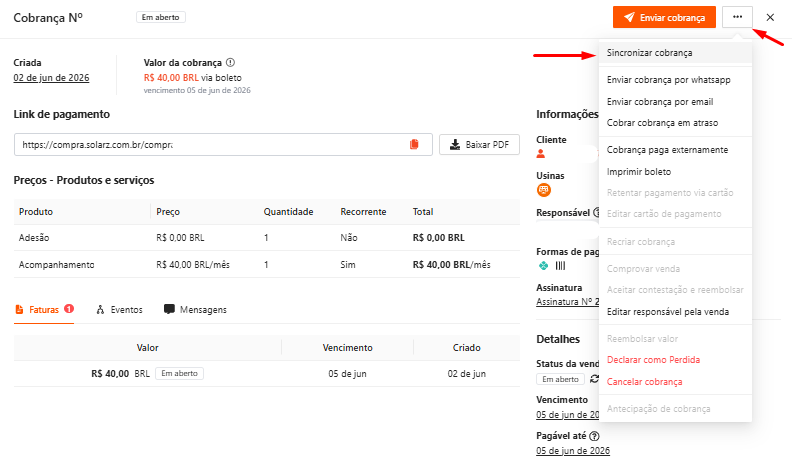Select Sincronizar cobrança in the menu
Image resolution: width=792 pixels, height=470 pixels.
pyautogui.click(x=675, y=53)
